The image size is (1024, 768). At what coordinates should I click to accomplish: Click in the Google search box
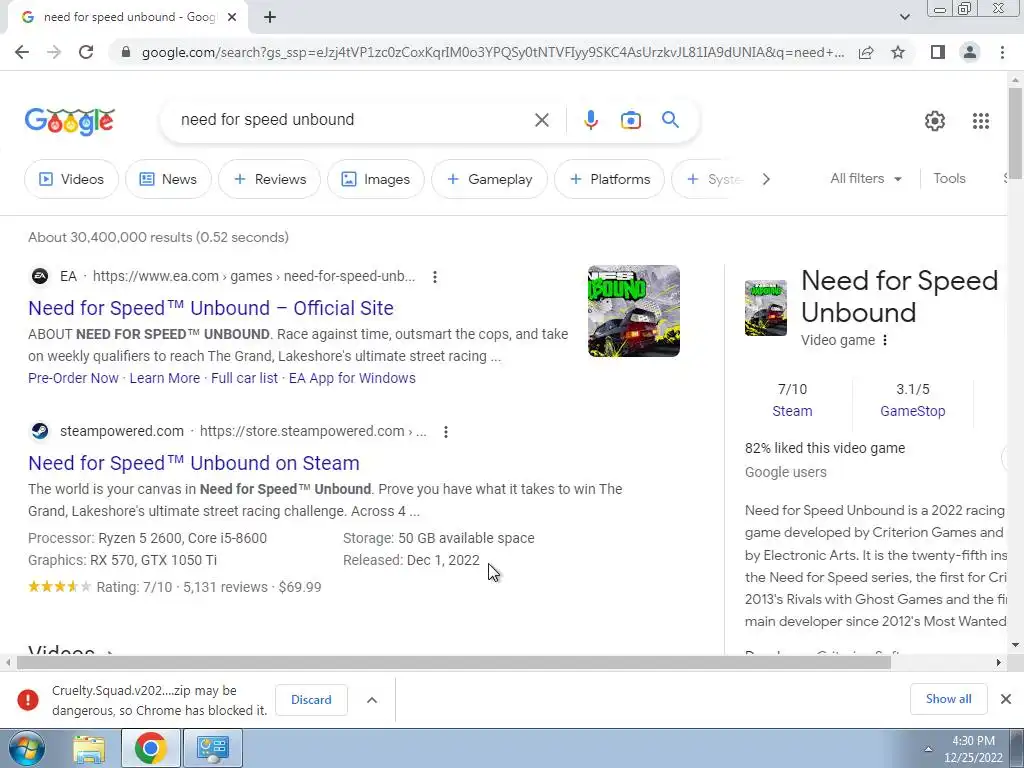[x=353, y=120]
